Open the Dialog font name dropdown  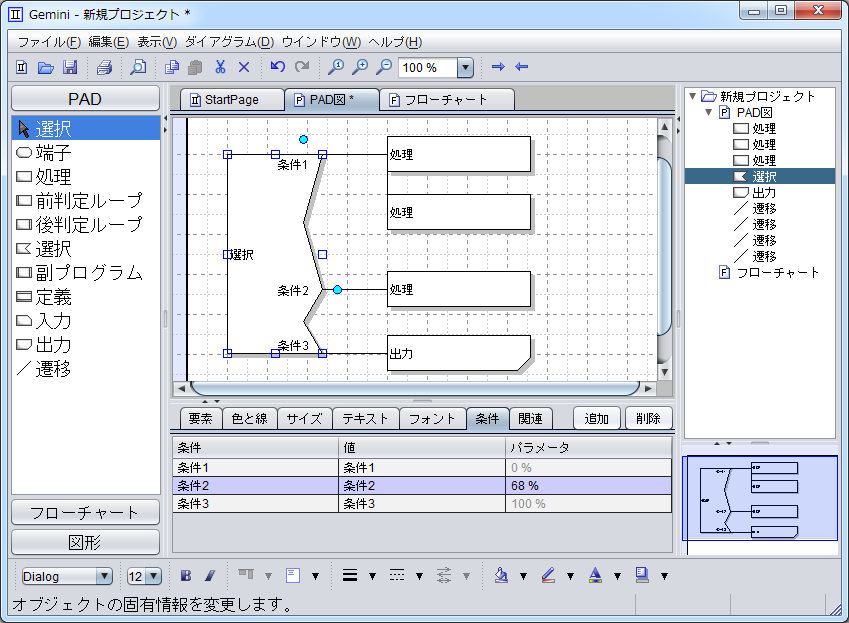(105, 576)
